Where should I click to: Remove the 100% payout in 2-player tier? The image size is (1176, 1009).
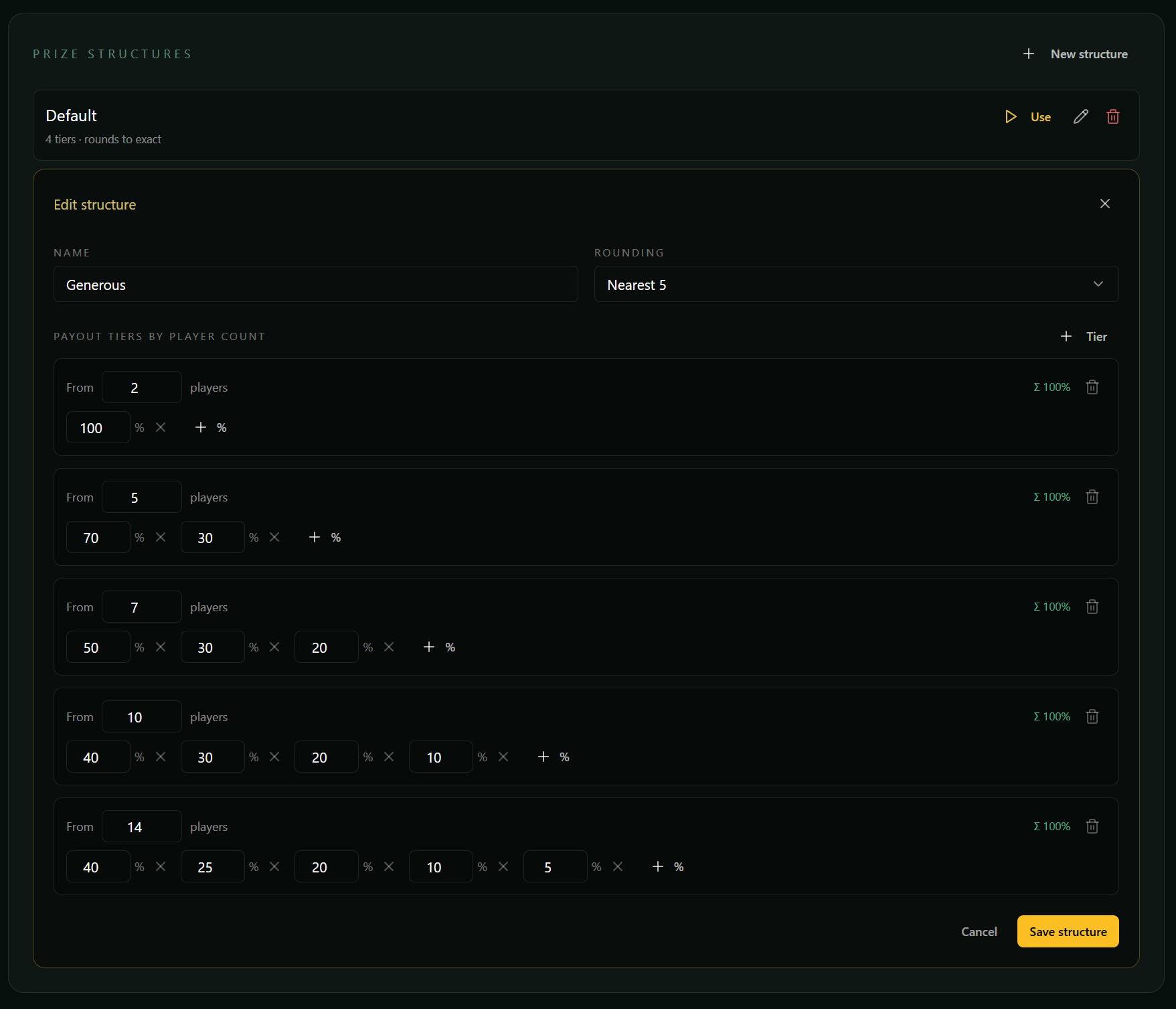[161, 427]
